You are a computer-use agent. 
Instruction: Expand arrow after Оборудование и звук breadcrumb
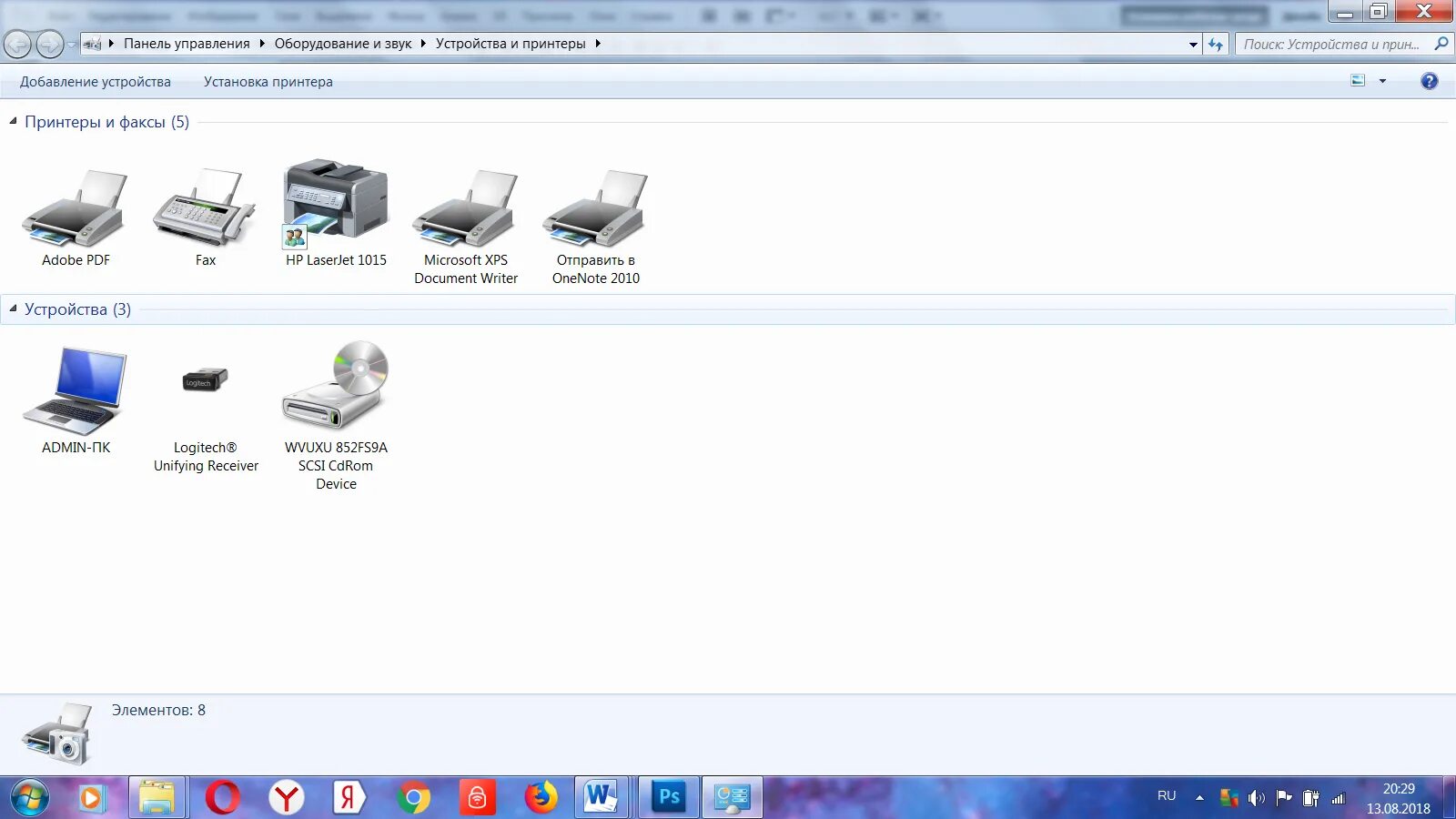(x=423, y=44)
